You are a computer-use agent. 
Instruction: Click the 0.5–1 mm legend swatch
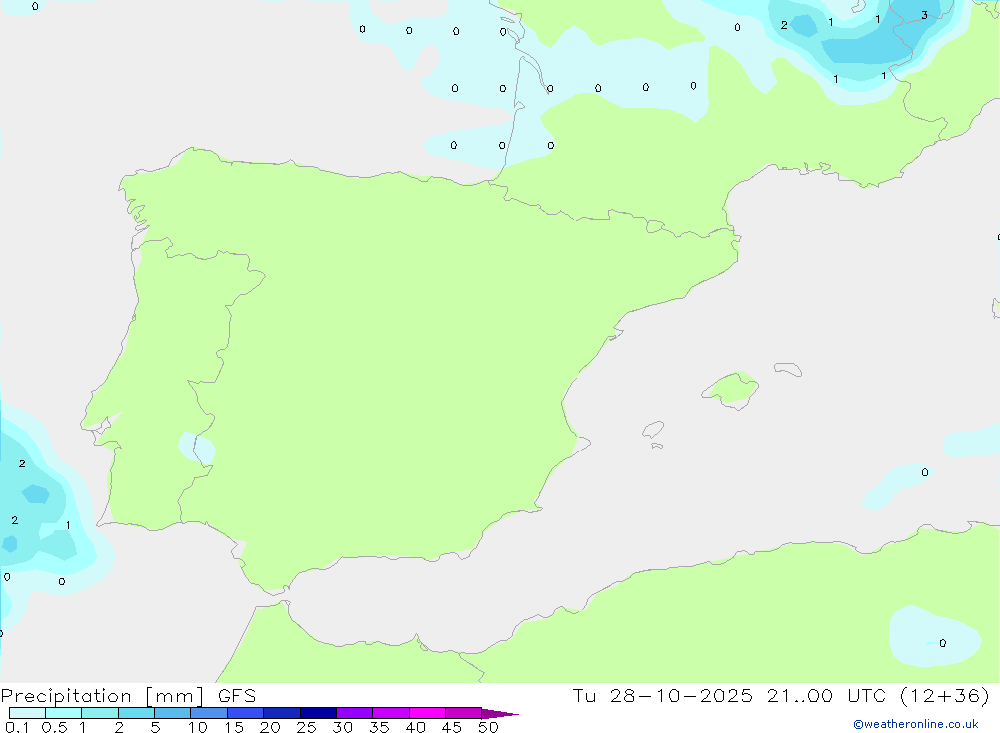point(64,713)
